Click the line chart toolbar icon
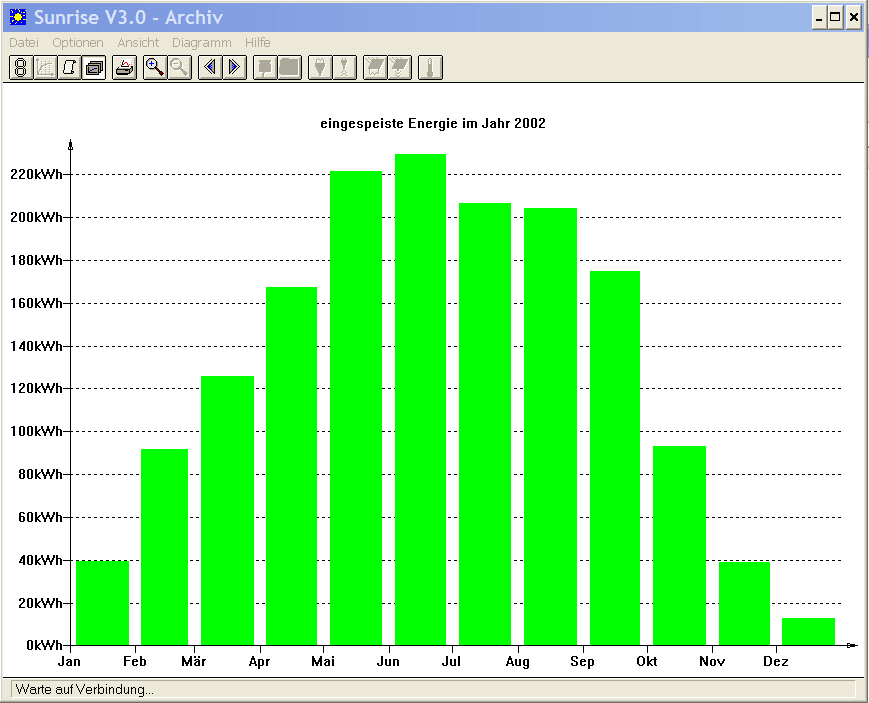 45,68
